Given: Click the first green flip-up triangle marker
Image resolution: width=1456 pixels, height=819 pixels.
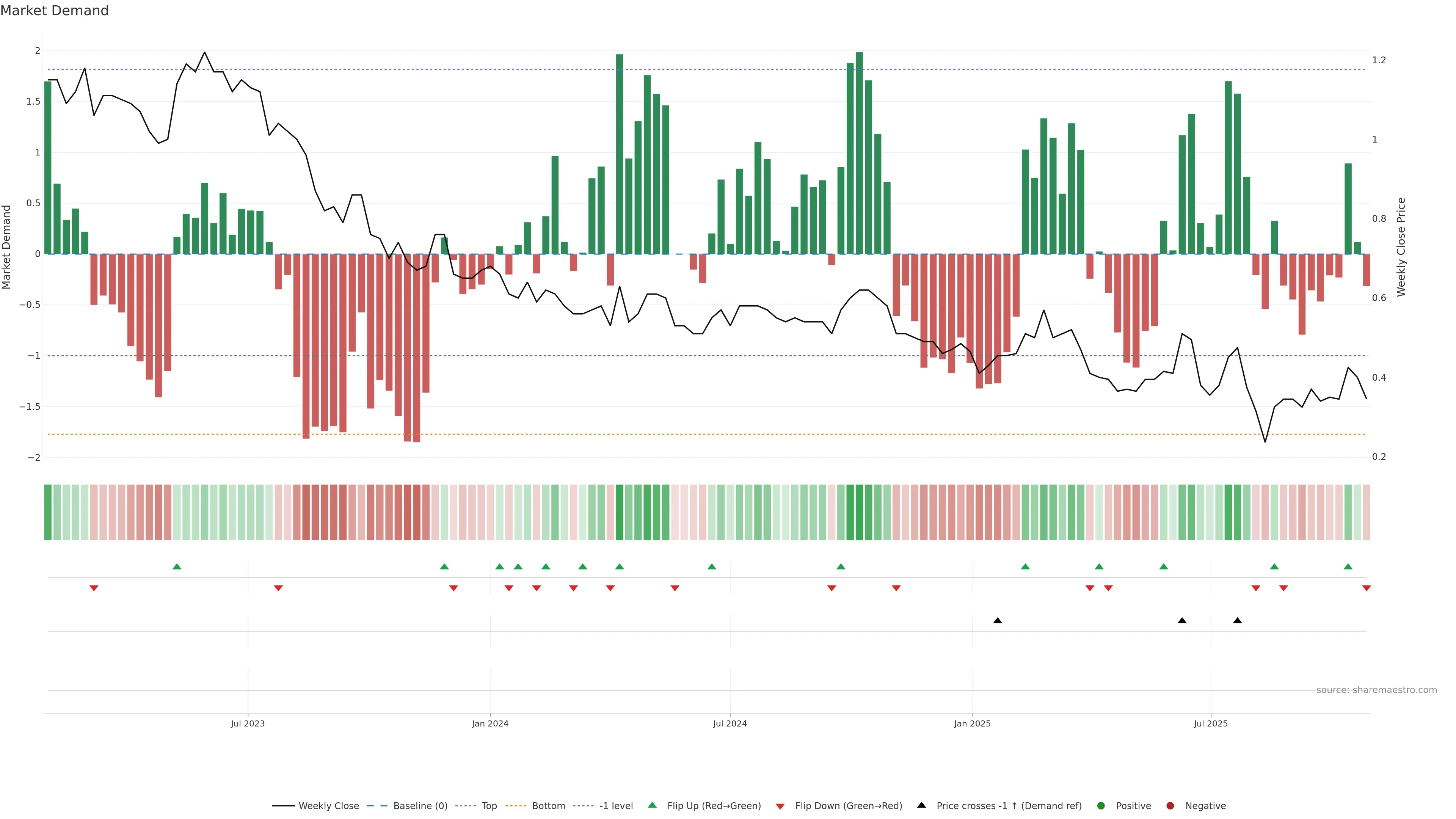Looking at the screenshot, I should (x=177, y=566).
